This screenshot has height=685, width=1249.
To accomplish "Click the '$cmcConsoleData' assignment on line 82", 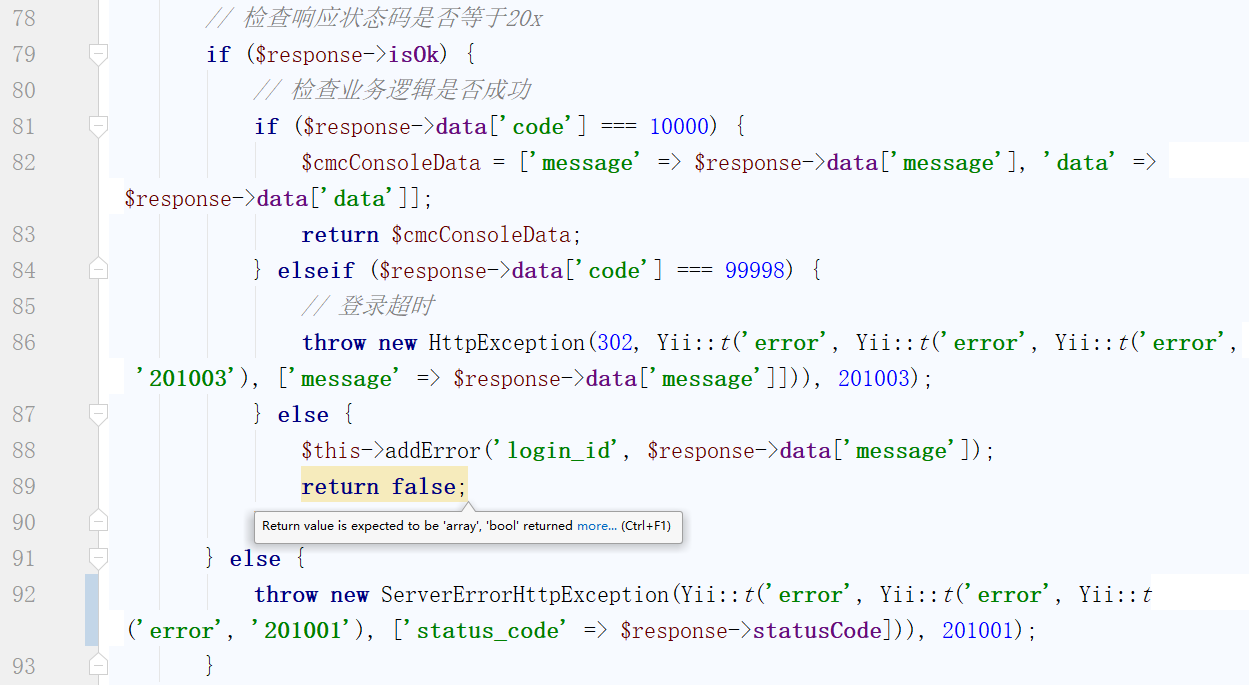I will point(391,162).
